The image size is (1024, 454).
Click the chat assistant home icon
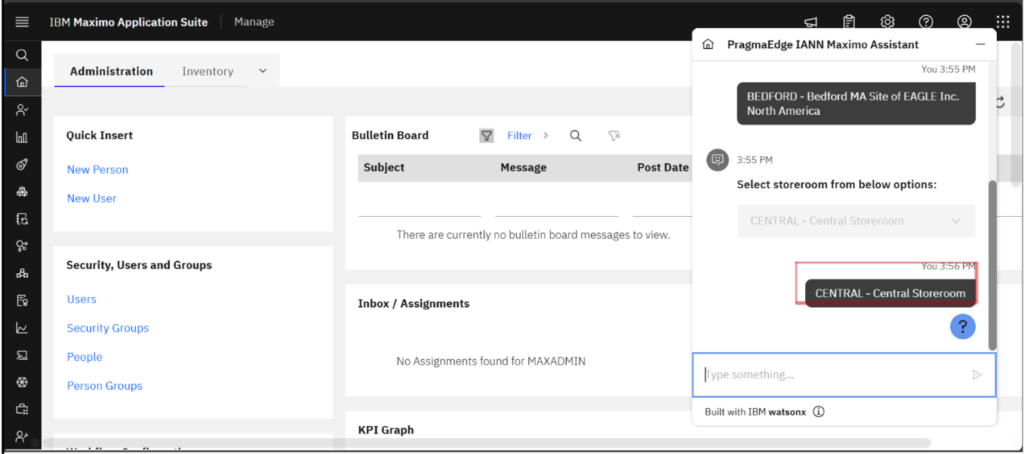[708, 44]
